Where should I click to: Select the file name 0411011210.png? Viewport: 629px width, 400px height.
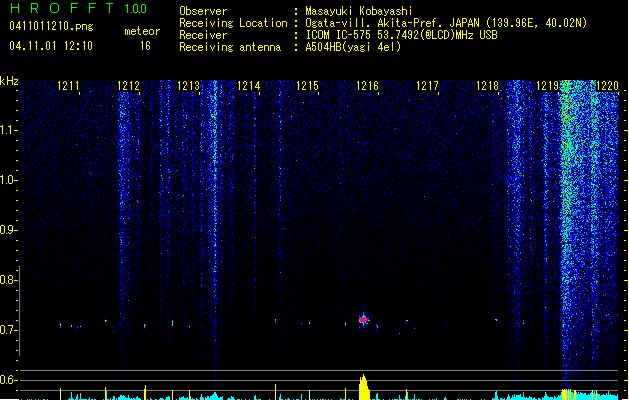click(x=51, y=26)
